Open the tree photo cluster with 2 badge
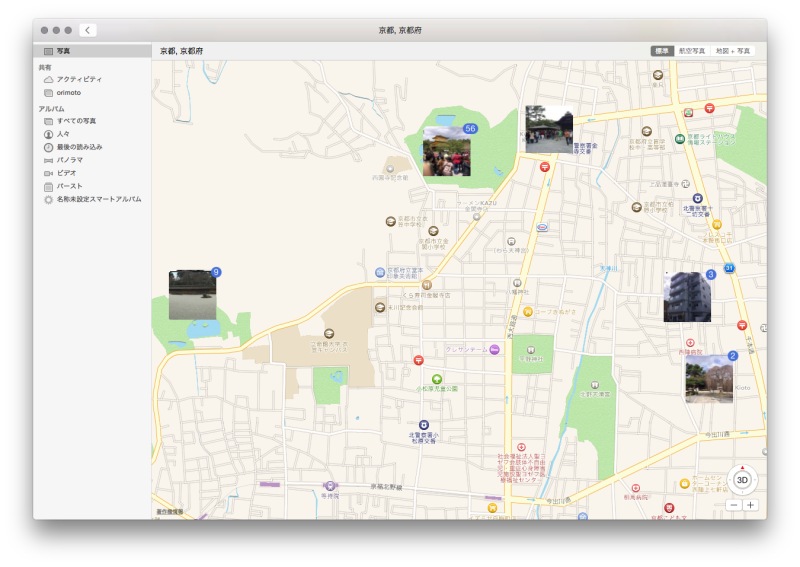800x567 pixels. [709, 378]
